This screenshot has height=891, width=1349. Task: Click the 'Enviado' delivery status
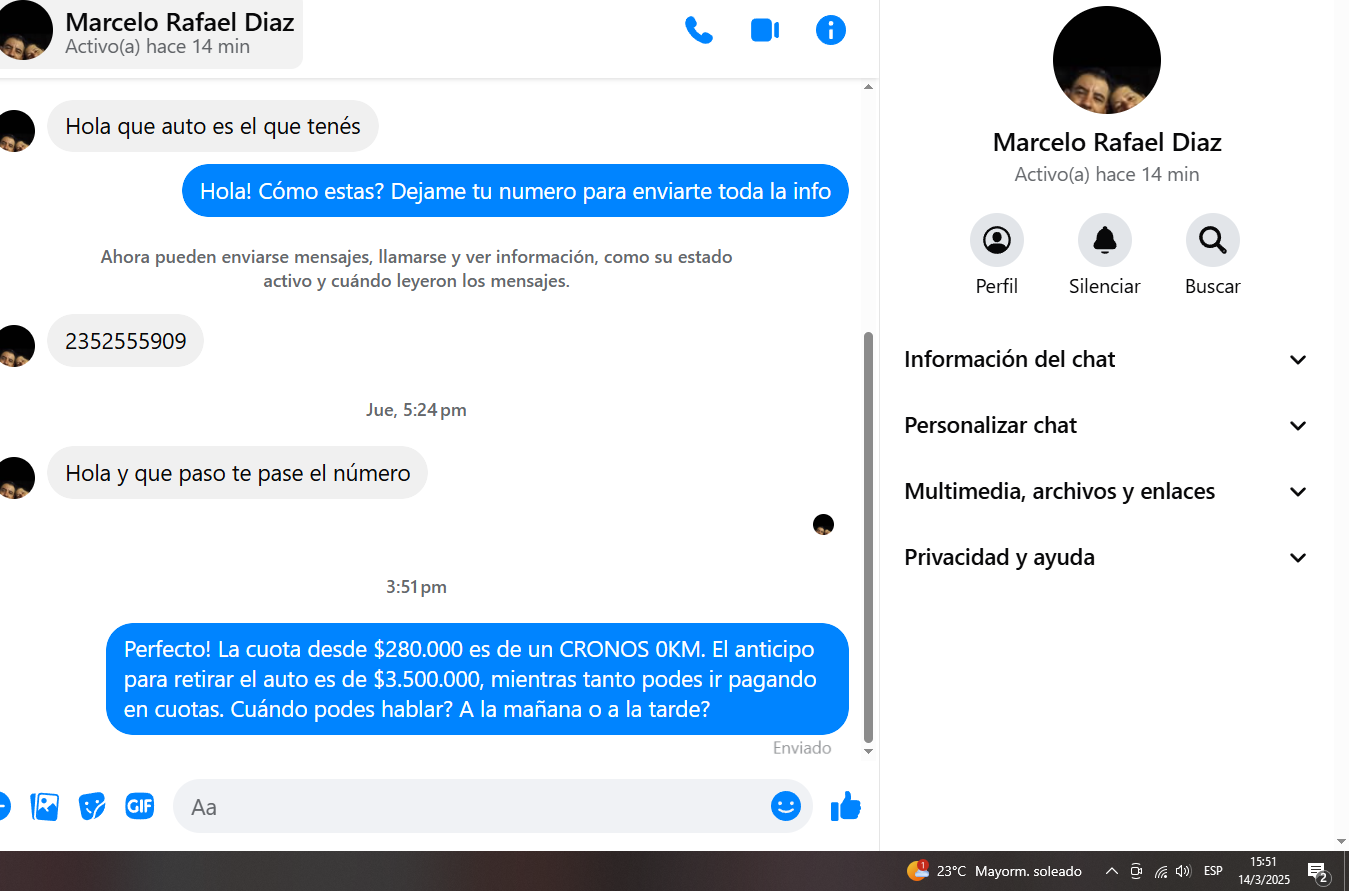point(802,748)
